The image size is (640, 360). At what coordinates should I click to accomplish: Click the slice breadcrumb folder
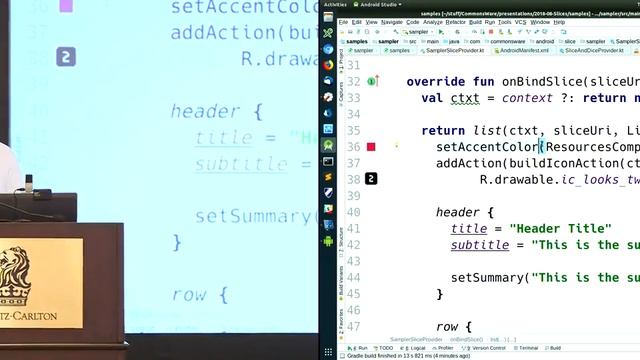click(x=567, y=41)
